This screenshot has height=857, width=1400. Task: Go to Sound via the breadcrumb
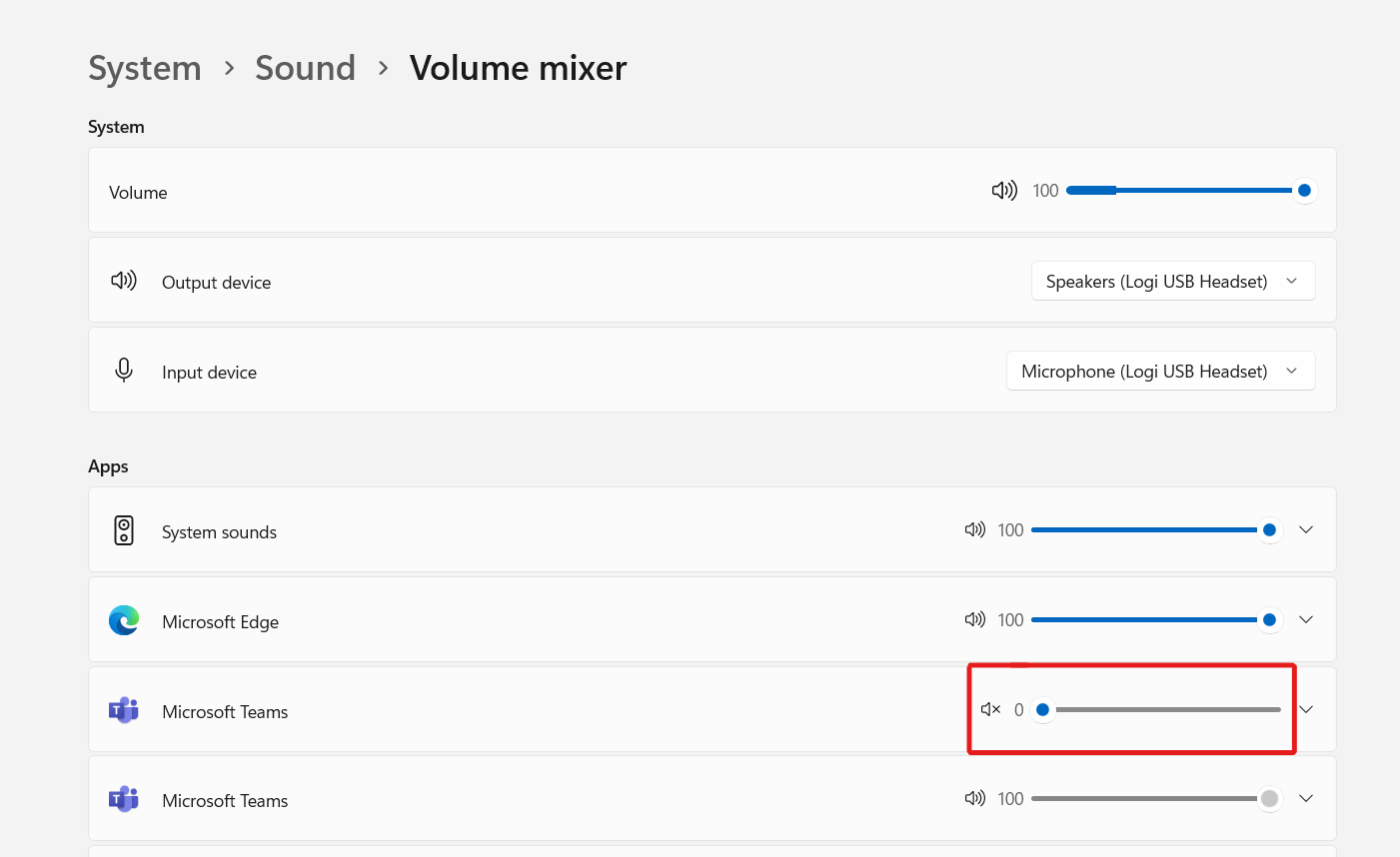[x=305, y=68]
